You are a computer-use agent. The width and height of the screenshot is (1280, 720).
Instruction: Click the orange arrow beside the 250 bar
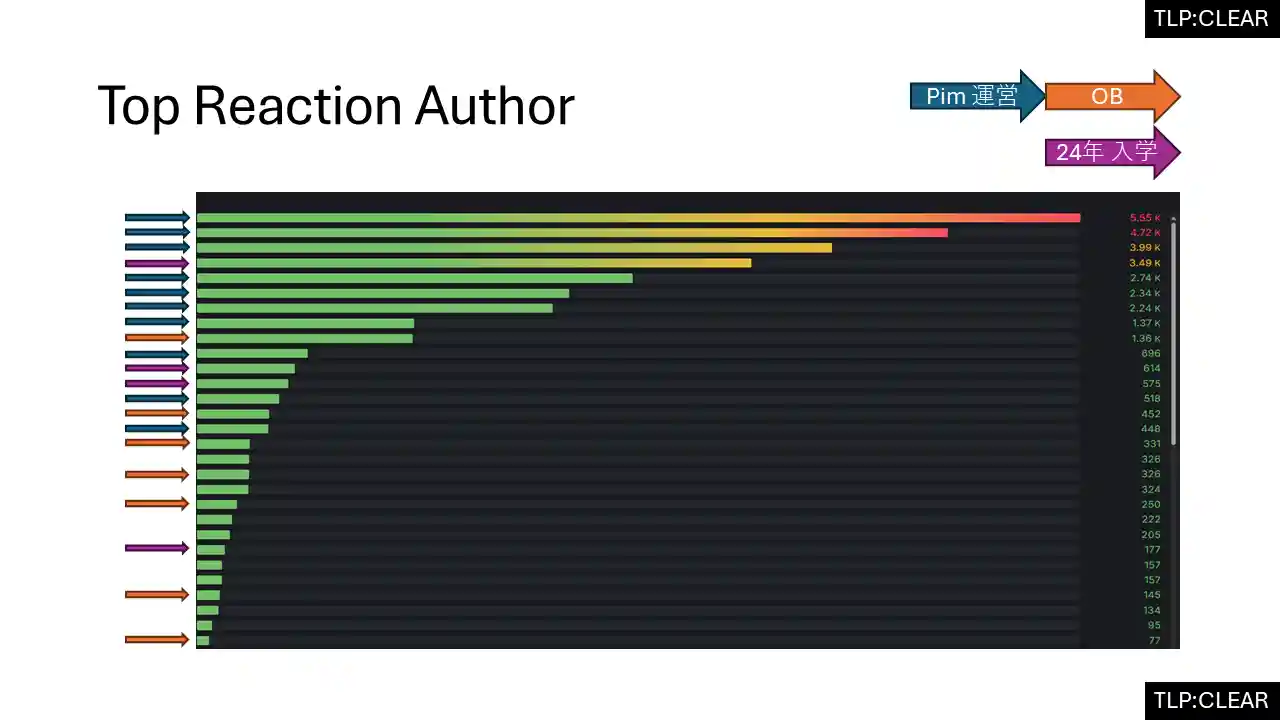tap(157, 503)
